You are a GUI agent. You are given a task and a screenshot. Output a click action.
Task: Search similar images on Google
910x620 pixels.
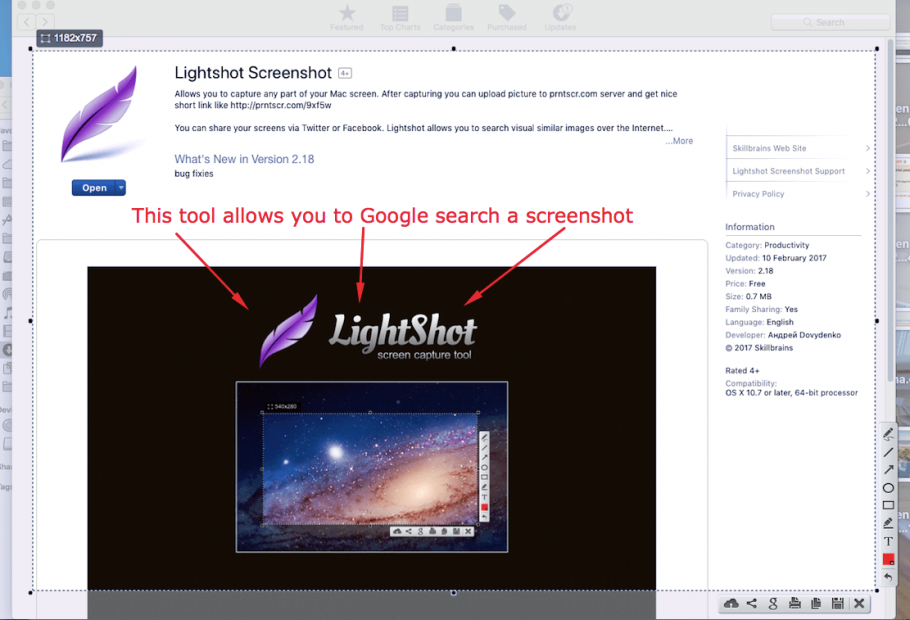[773, 604]
